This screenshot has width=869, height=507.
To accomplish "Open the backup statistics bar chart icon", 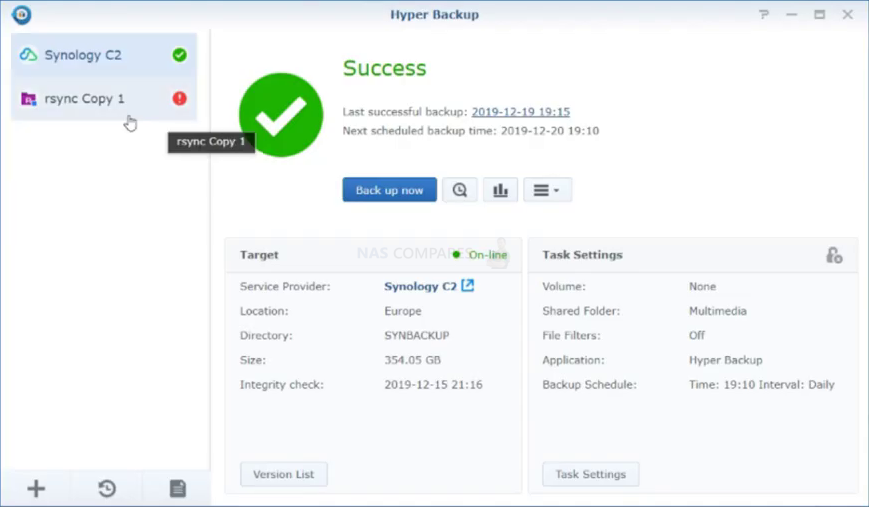I will 500,190.
